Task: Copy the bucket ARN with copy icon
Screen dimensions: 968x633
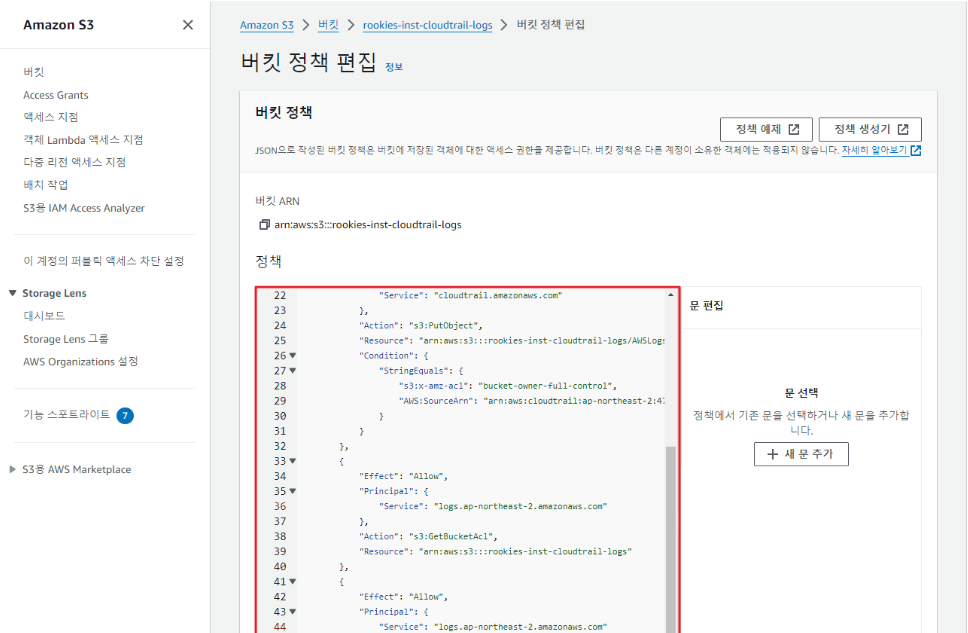Action: tap(264, 224)
